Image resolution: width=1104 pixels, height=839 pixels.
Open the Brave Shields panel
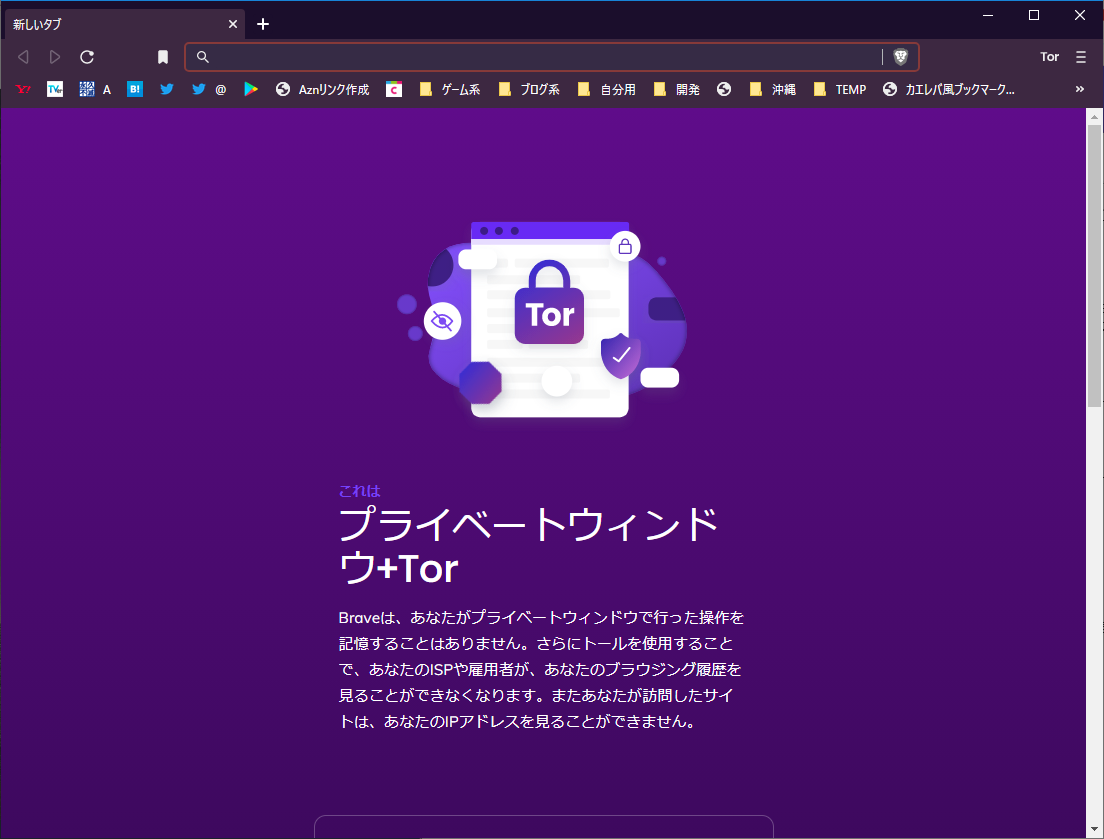(901, 57)
